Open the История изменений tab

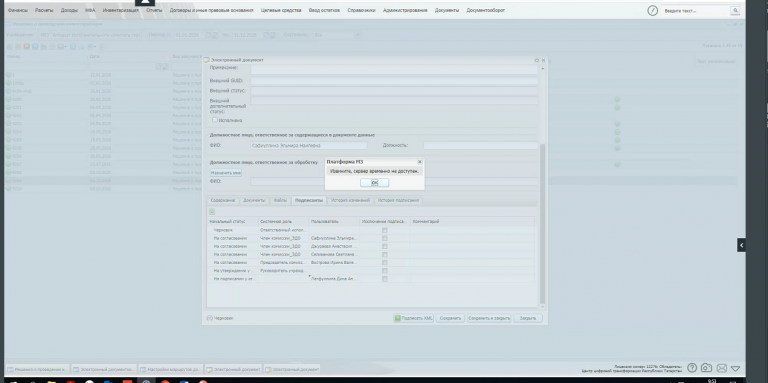tap(350, 200)
